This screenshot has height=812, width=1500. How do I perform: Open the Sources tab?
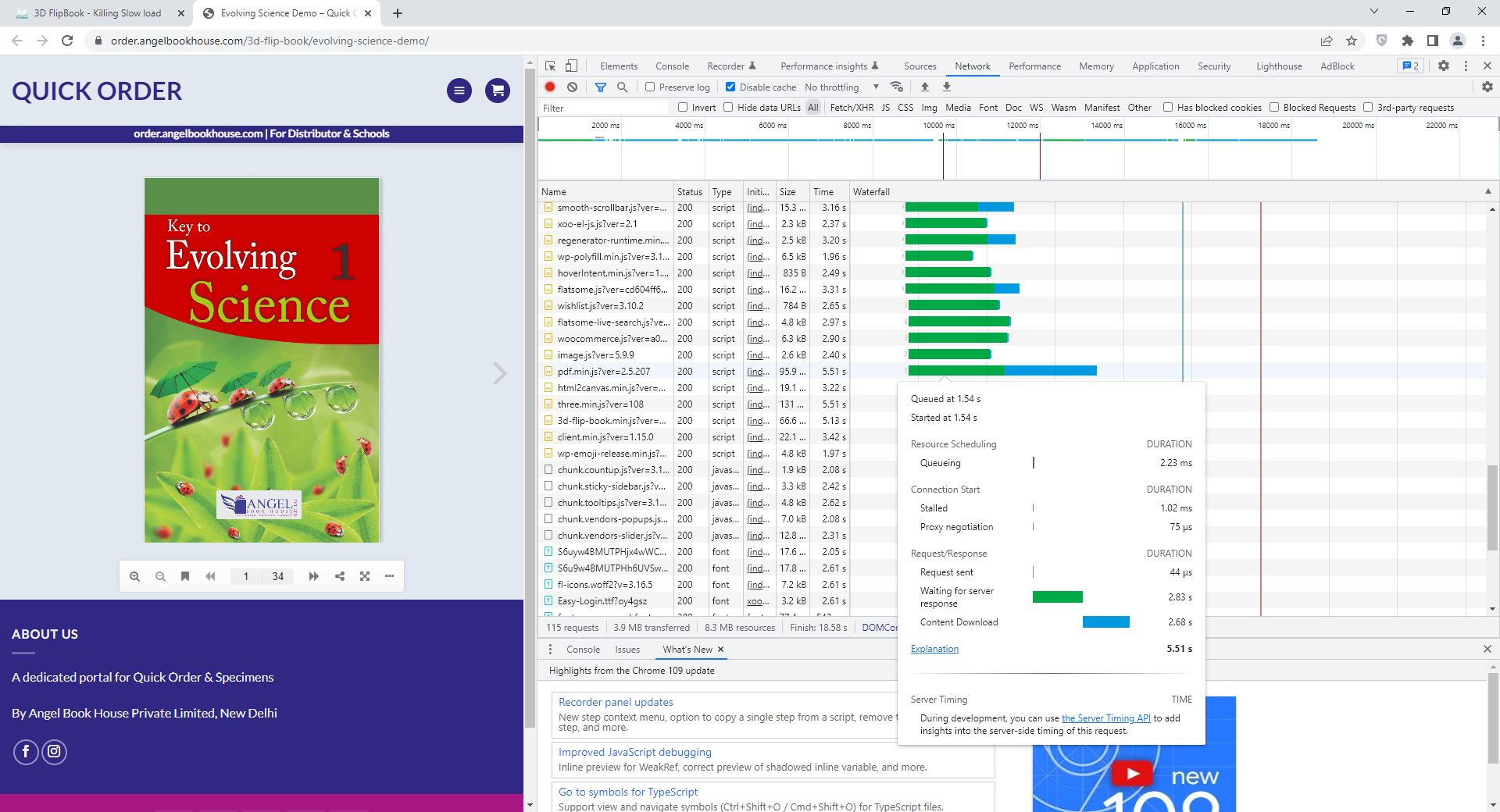coord(920,66)
